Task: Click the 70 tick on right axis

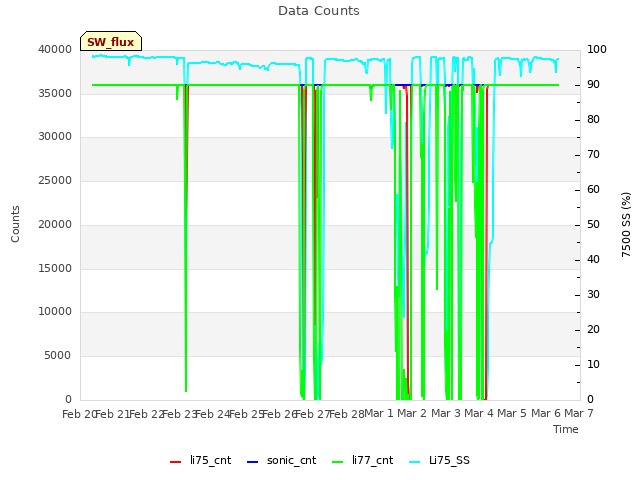Action: (593, 155)
